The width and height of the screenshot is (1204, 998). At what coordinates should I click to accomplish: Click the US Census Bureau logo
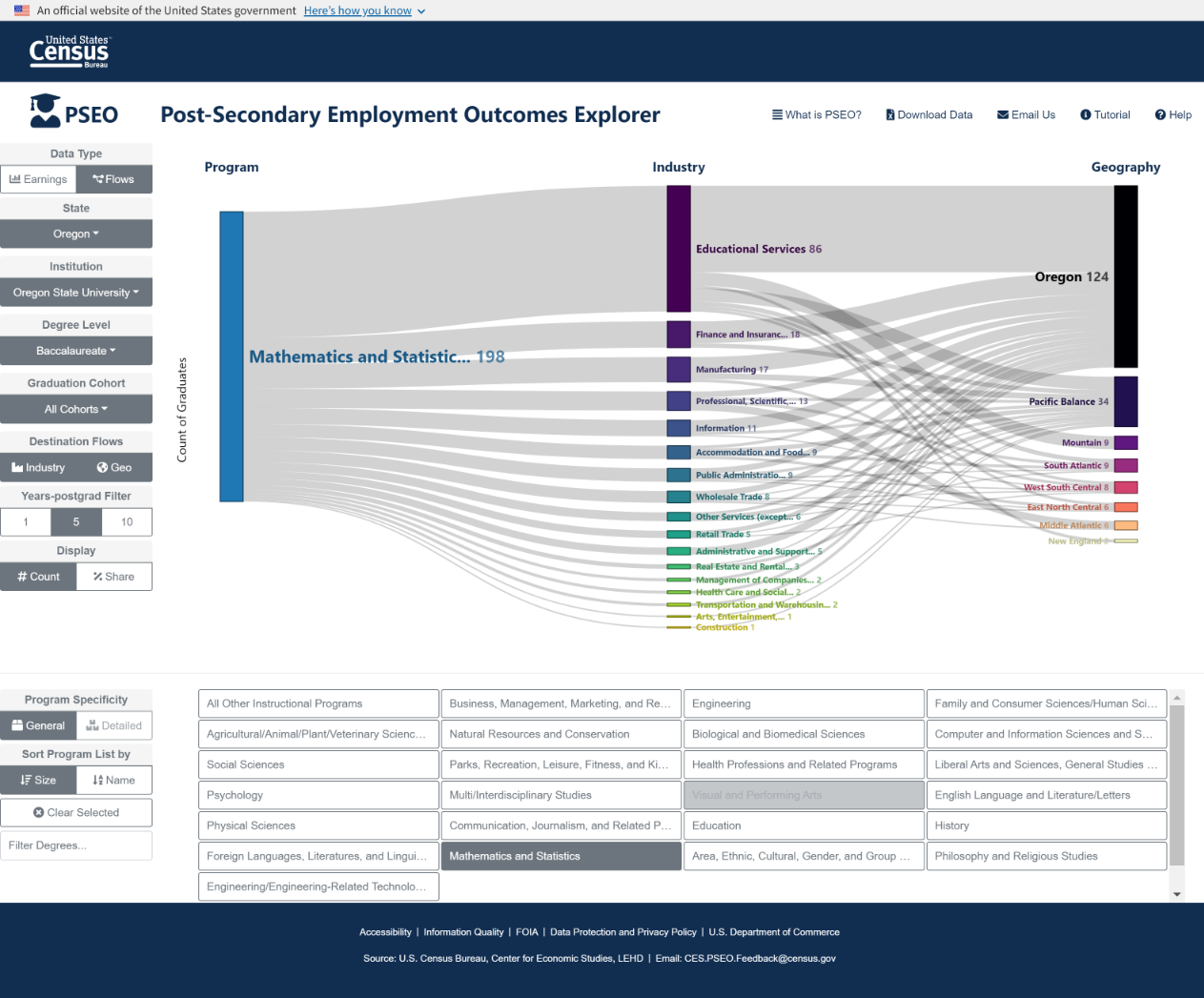69,51
